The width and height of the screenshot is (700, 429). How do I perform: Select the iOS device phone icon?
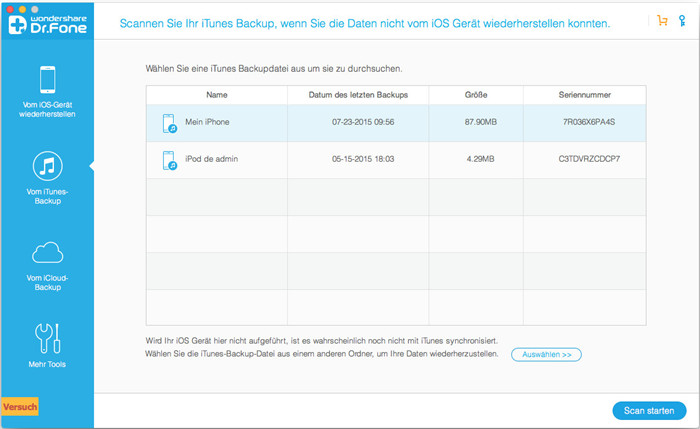pos(47,79)
